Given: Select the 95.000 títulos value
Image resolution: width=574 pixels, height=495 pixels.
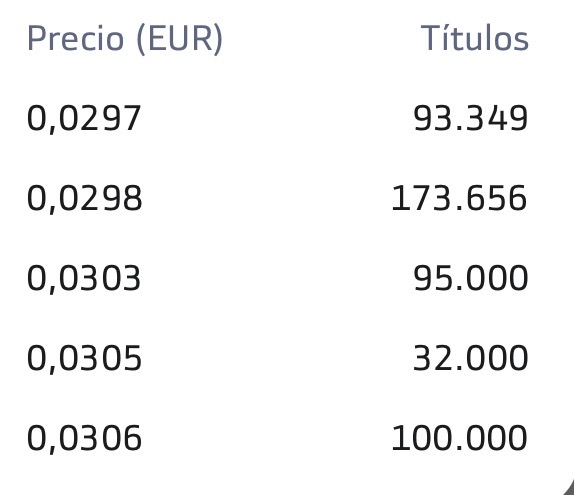Looking at the screenshot, I should [x=471, y=278].
